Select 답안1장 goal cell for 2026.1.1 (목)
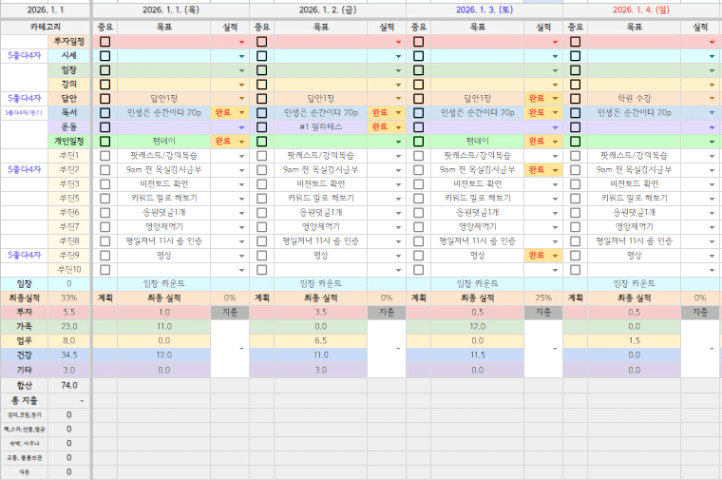 pyautogui.click(x=164, y=99)
